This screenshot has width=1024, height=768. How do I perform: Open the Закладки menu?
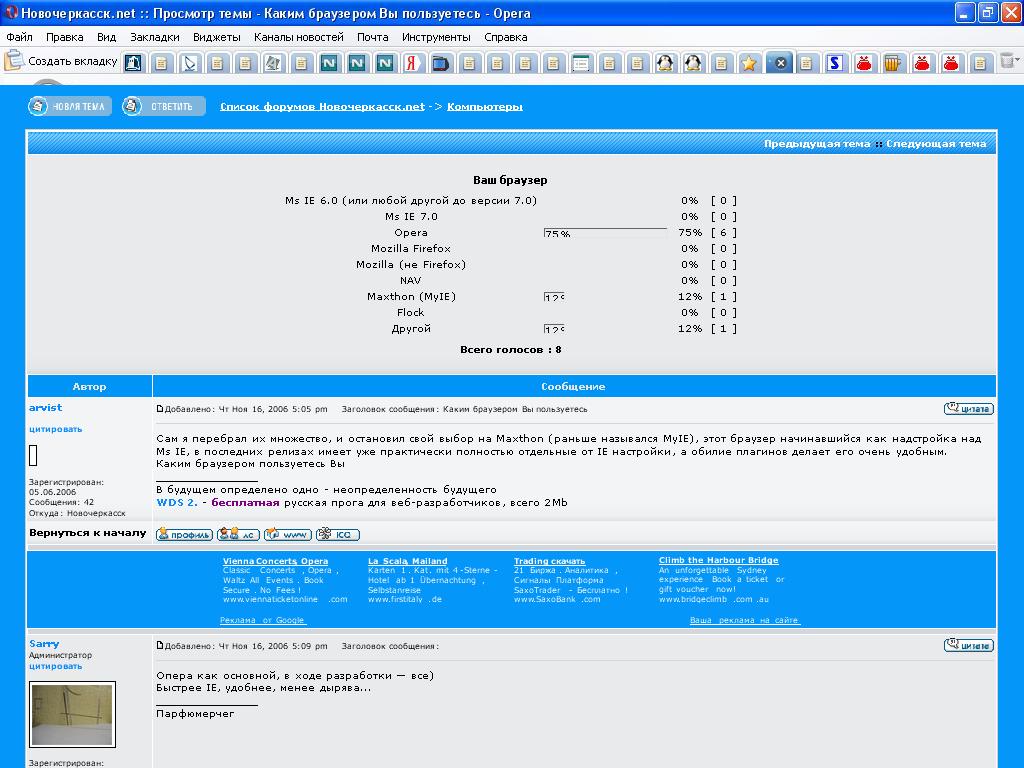(155, 37)
